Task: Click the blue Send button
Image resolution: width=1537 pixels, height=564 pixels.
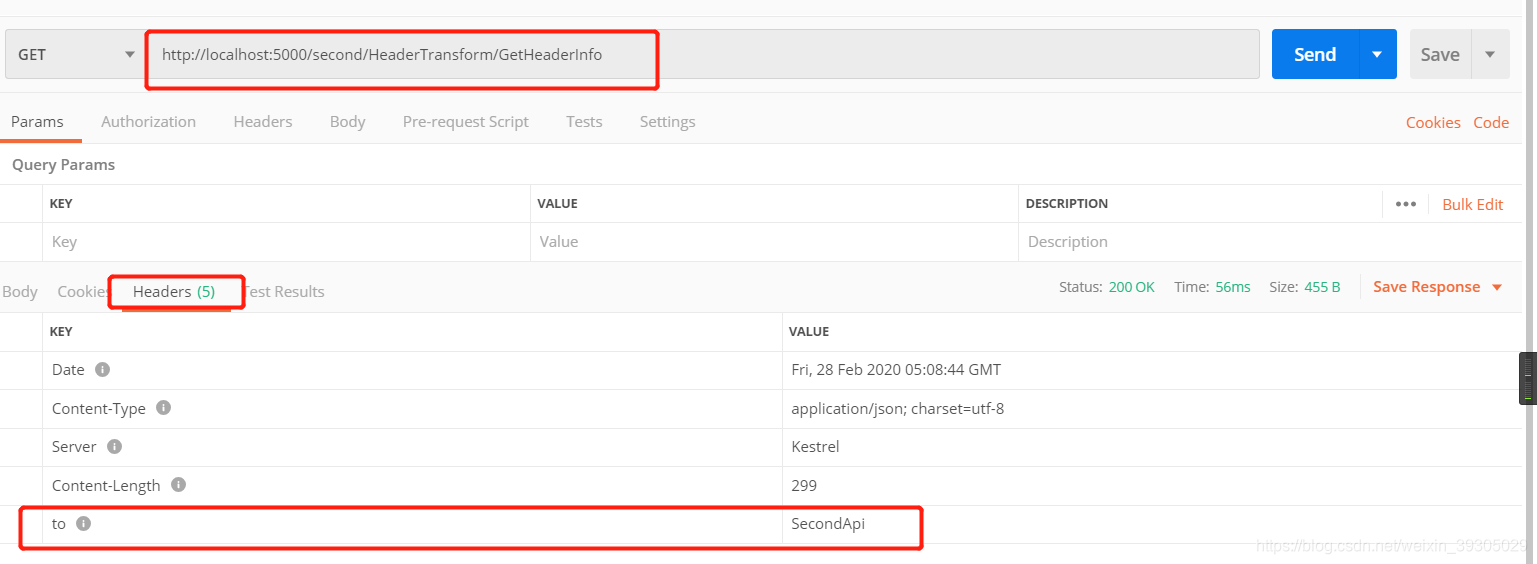Action: [1314, 55]
